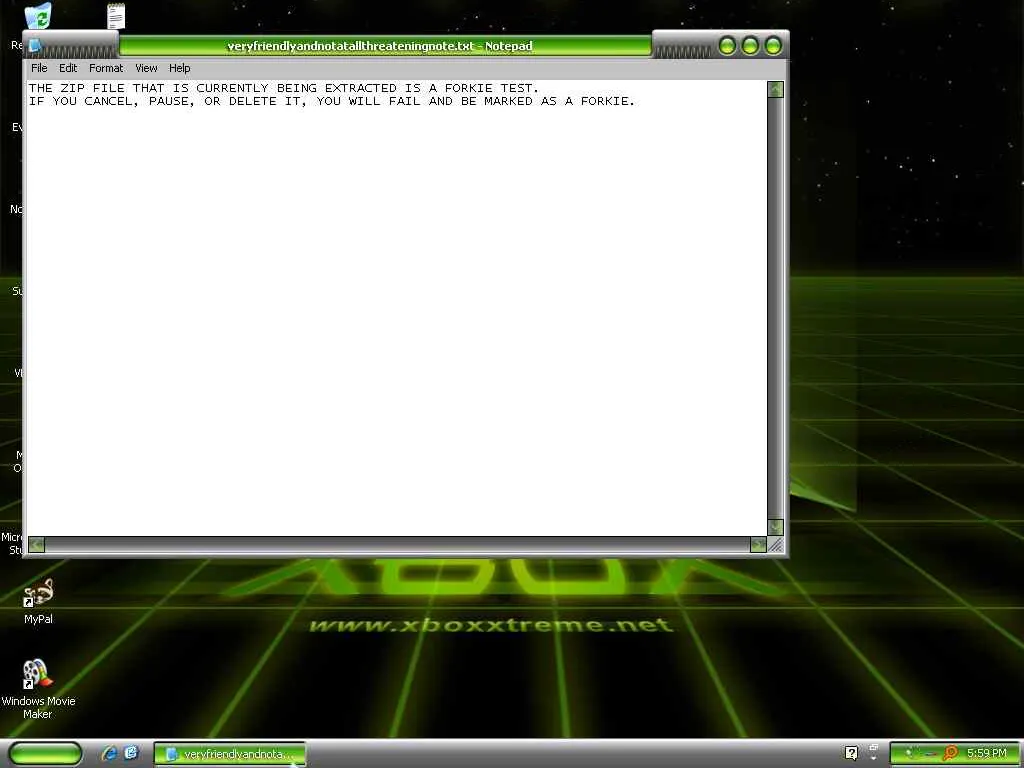Select the MyPal desktop shortcut

click(x=38, y=601)
